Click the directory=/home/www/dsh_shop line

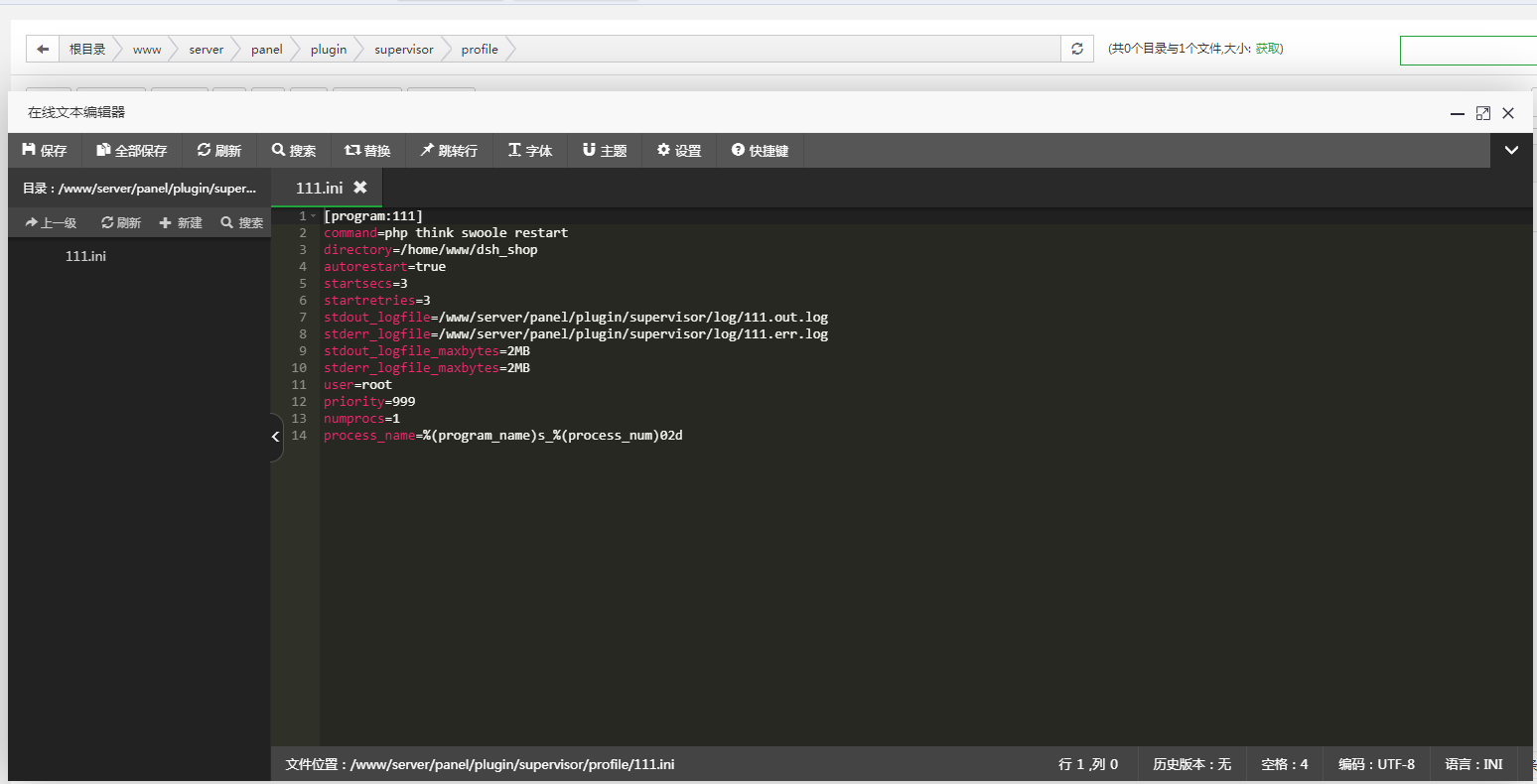(430, 250)
